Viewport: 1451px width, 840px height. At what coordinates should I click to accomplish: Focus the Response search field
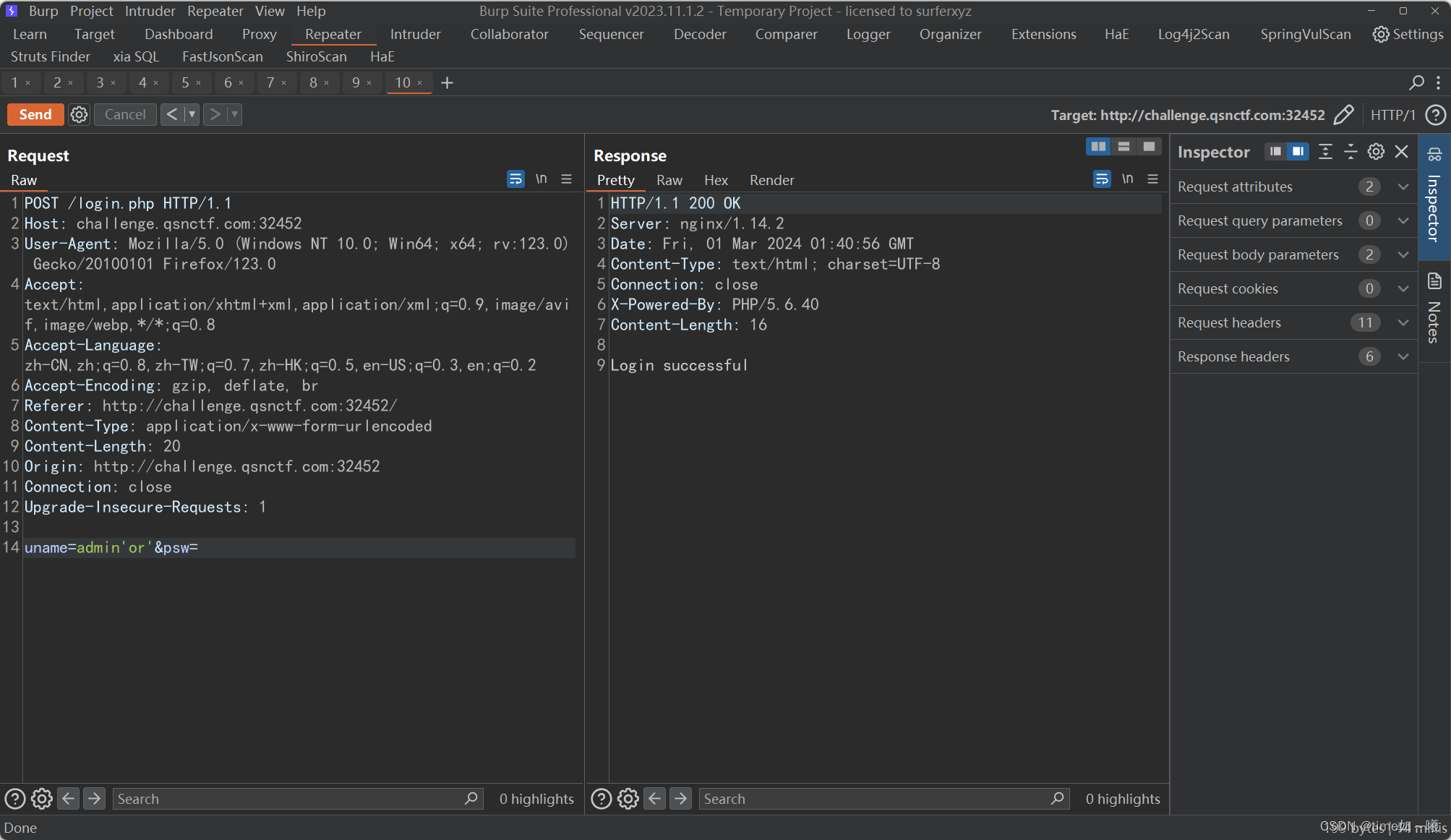[x=883, y=799]
